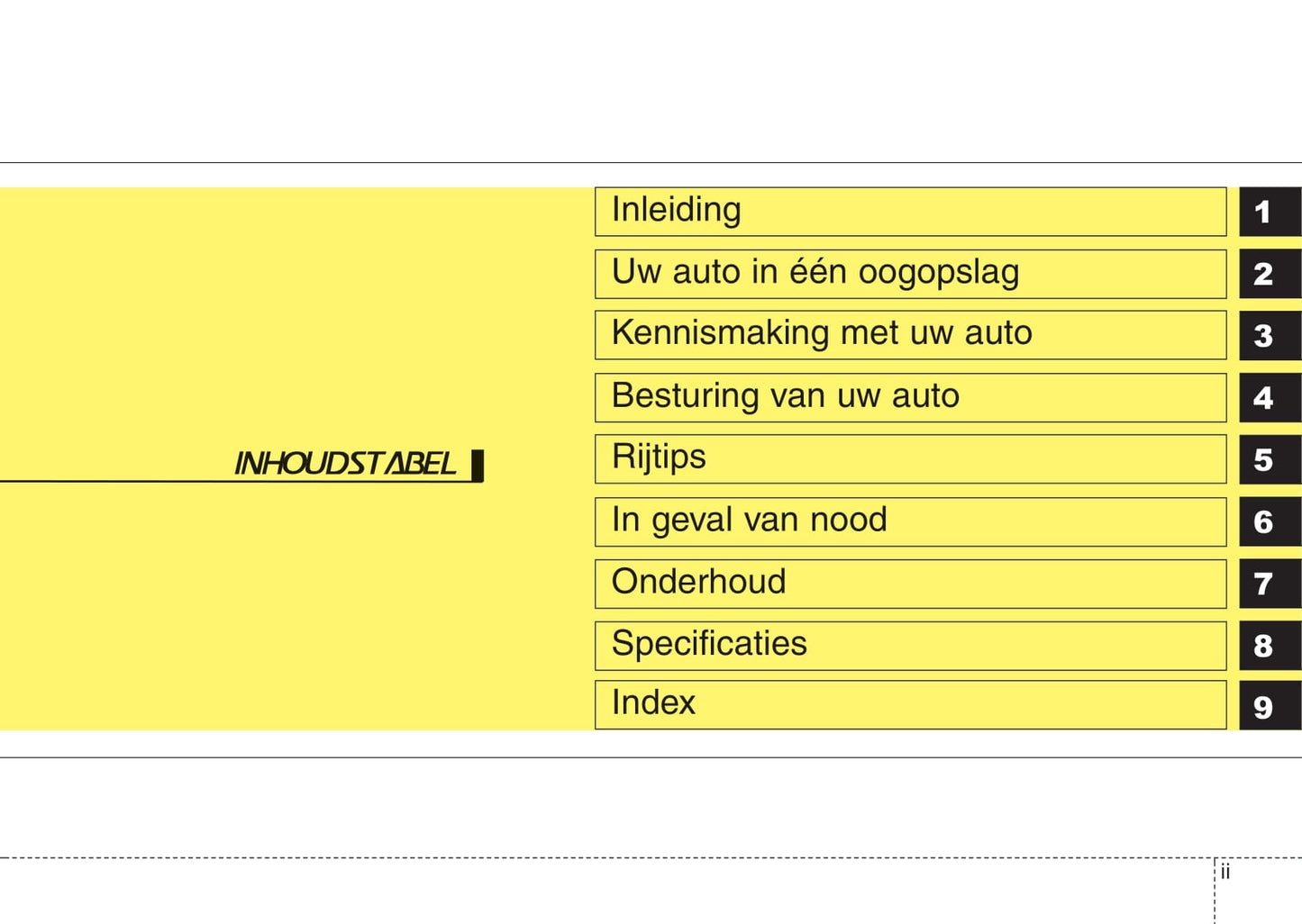Click black number tab 7
The height and width of the screenshot is (924, 1302).
[1269, 584]
